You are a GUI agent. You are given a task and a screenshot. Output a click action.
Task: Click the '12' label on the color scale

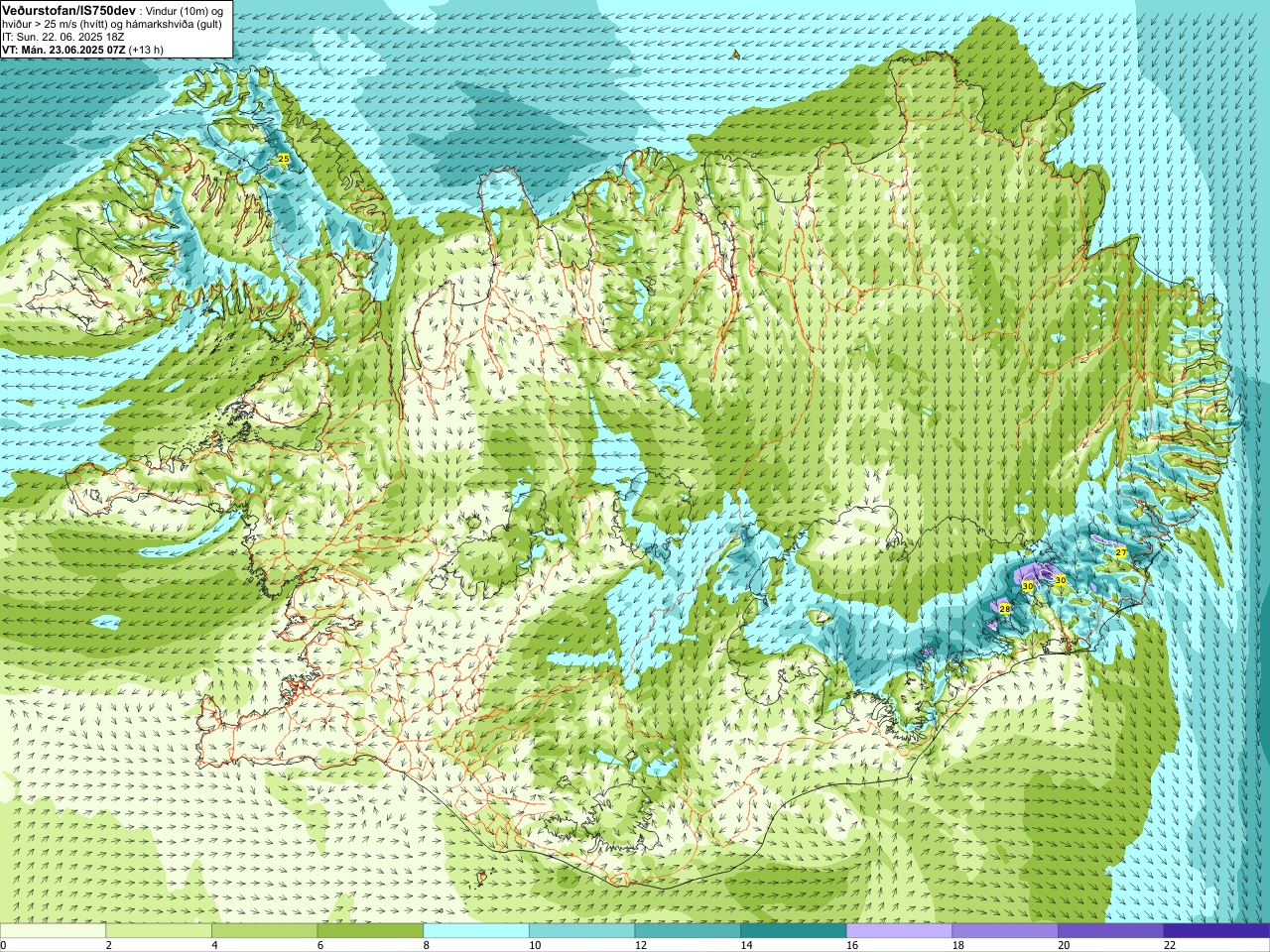[641, 945]
